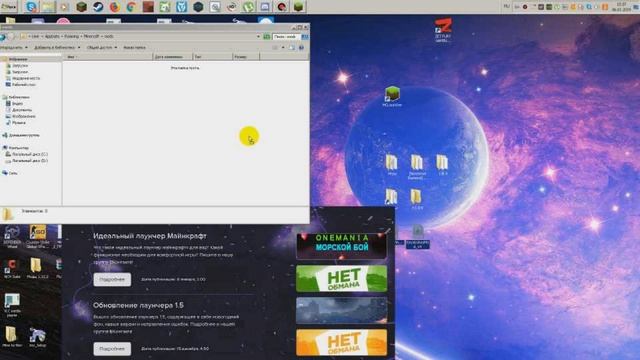
Task: Select the Counter-Strike Global Offensive desktop icon
Action: [38, 236]
